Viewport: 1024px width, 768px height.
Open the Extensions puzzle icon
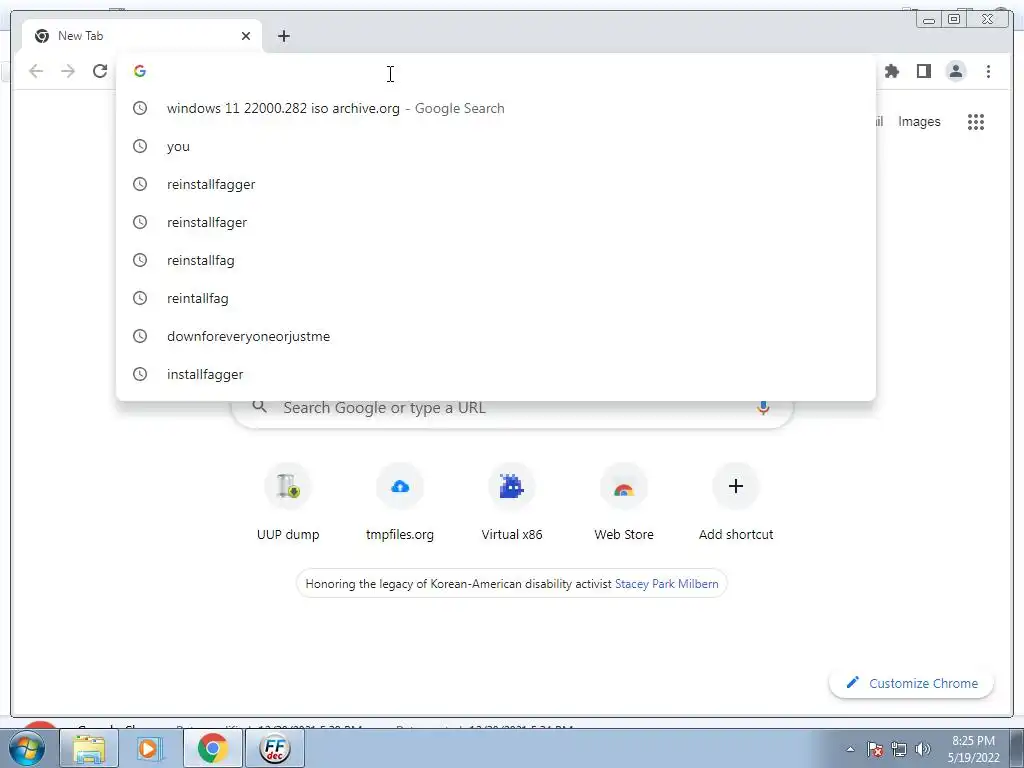coord(891,71)
